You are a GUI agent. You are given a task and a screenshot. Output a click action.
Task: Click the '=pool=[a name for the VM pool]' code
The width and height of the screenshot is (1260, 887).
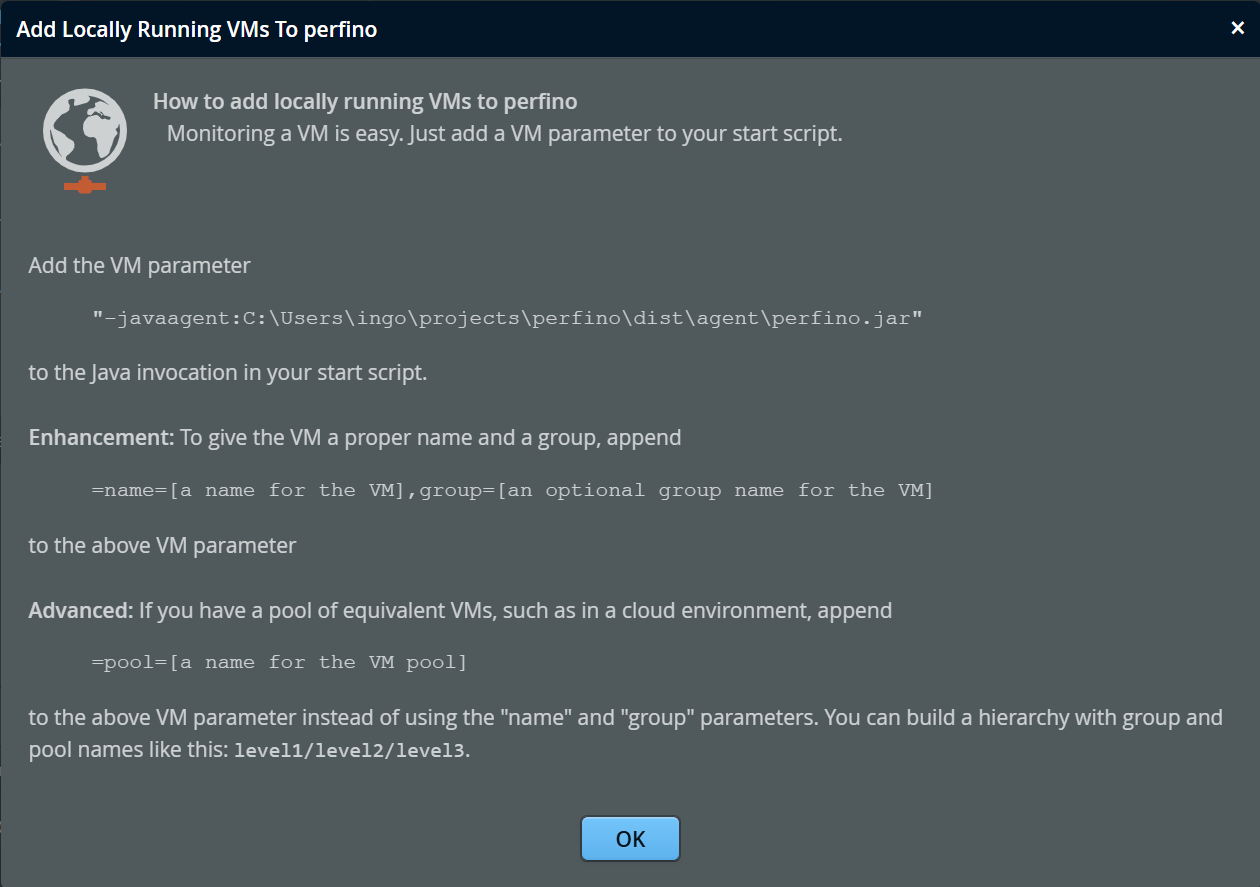point(279,662)
